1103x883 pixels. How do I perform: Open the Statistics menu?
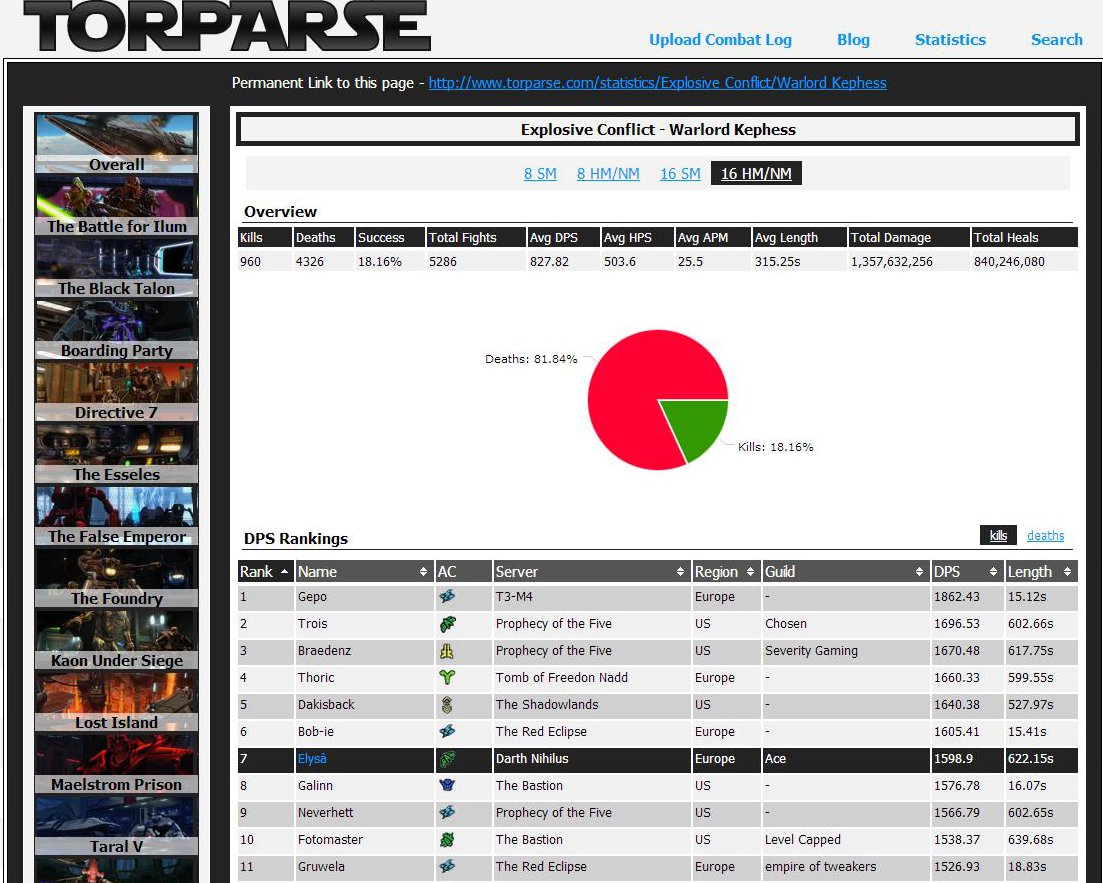coord(949,39)
